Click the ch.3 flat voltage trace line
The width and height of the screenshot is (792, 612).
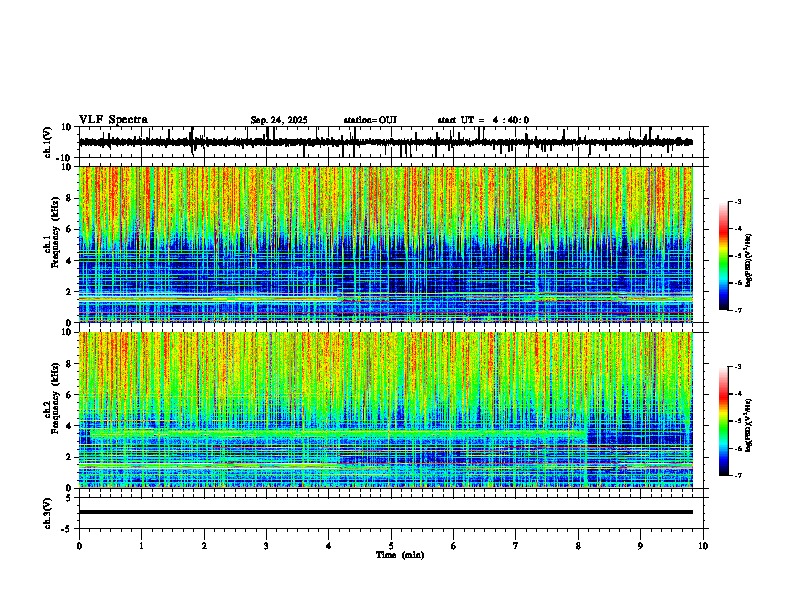(386, 512)
